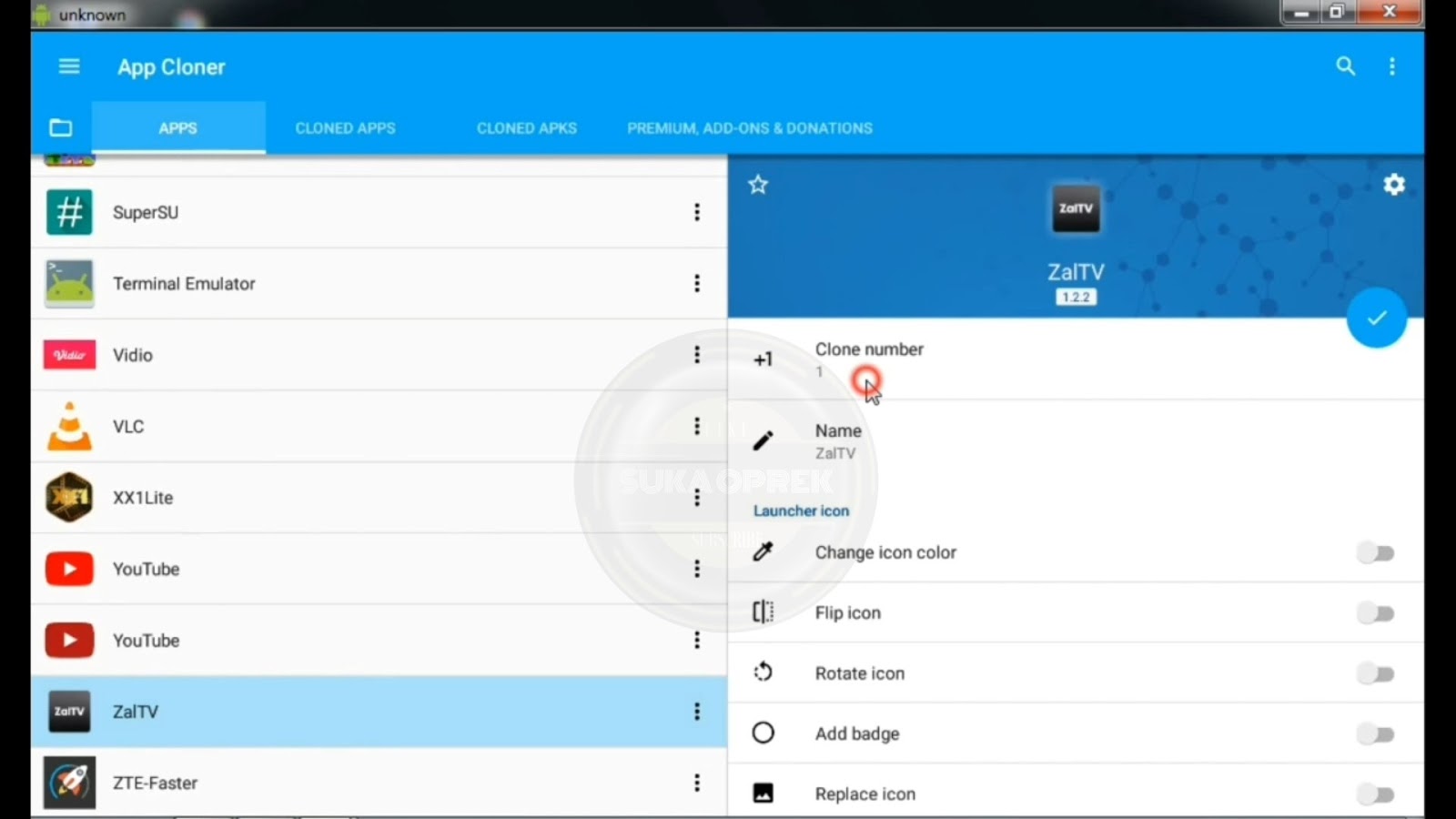Turn on the Flip icon switch

pos(1376,612)
